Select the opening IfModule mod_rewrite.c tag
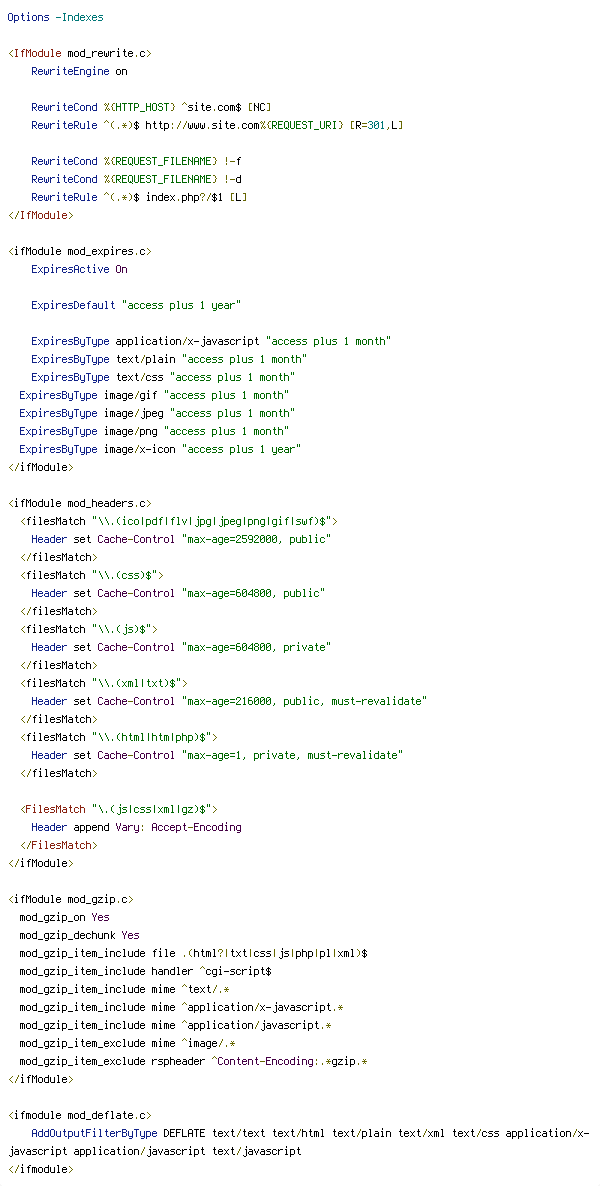Viewport: 600px width, 1186px height. 79,53
